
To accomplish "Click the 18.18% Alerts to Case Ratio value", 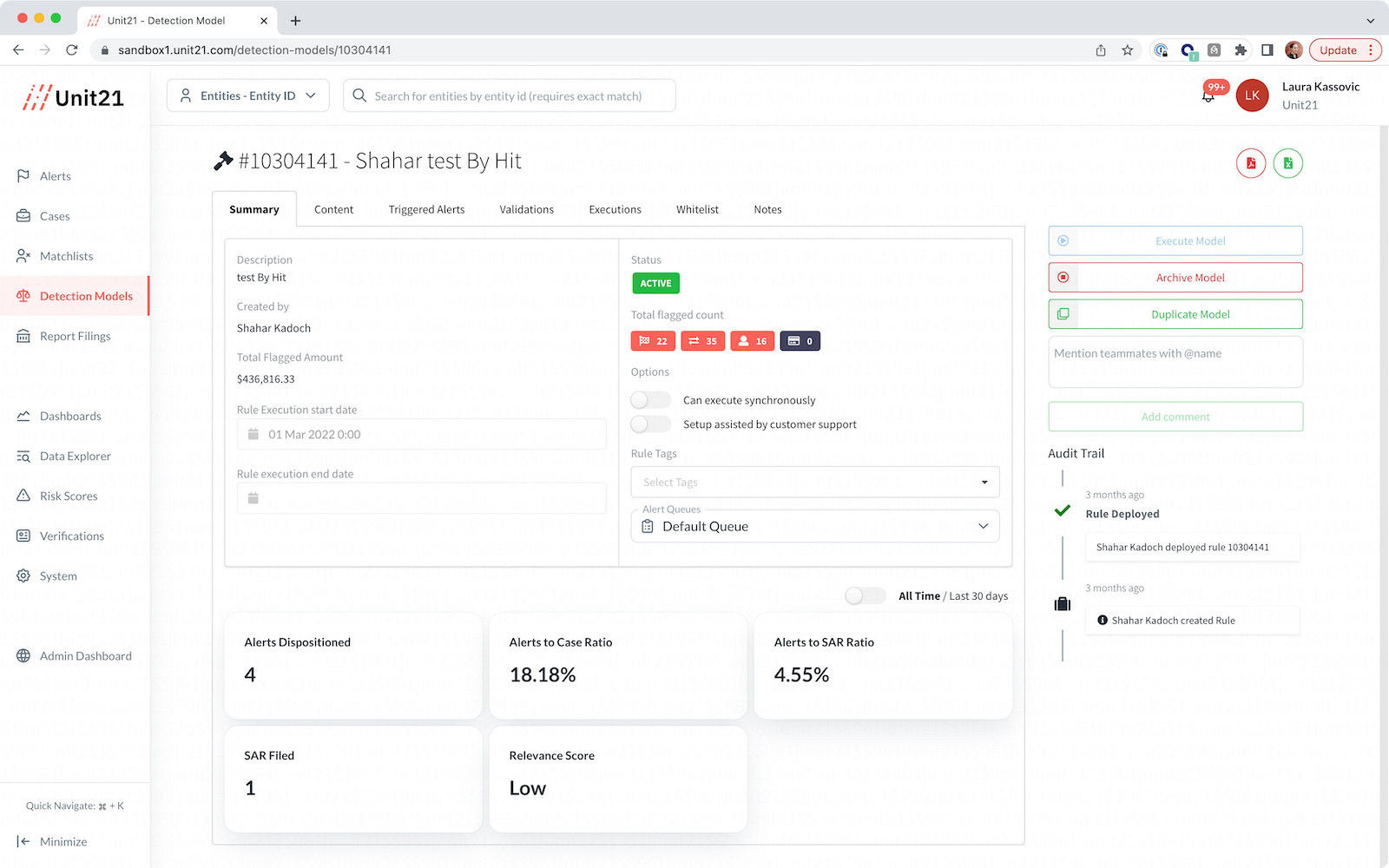I will point(543,675).
